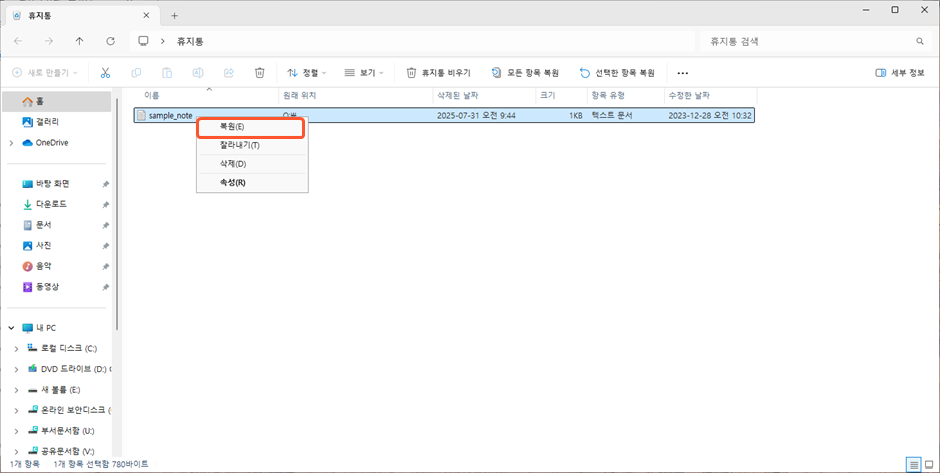
Task: Open the 보기 view dropdown
Action: pos(364,73)
